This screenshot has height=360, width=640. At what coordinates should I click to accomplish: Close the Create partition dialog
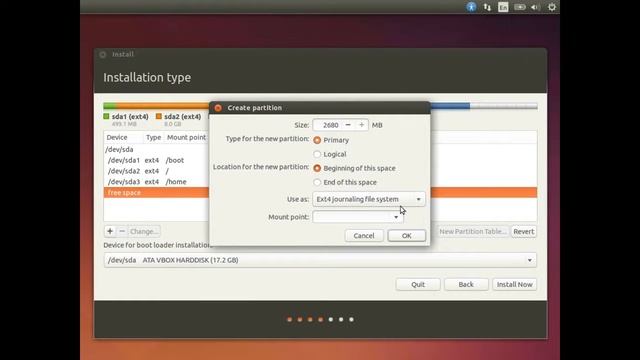pyautogui.click(x=218, y=108)
